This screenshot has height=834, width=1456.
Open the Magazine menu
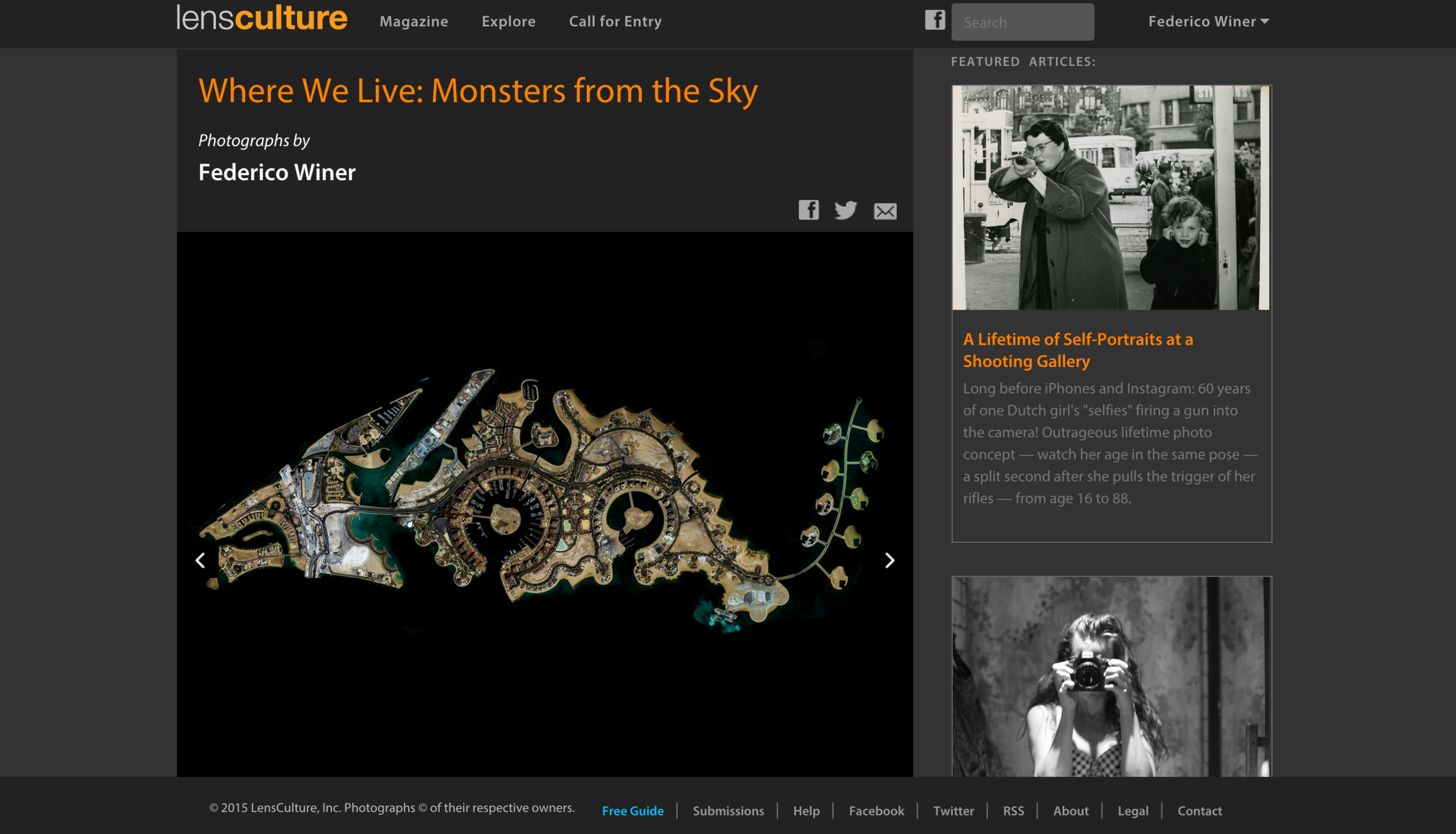tap(414, 22)
